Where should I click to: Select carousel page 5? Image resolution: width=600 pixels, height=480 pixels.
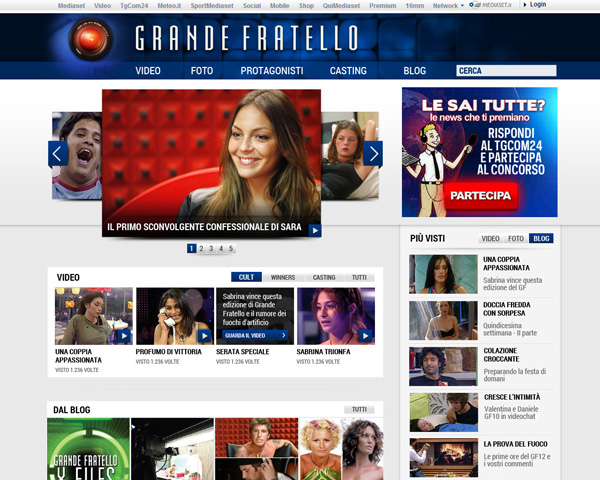coord(231,248)
